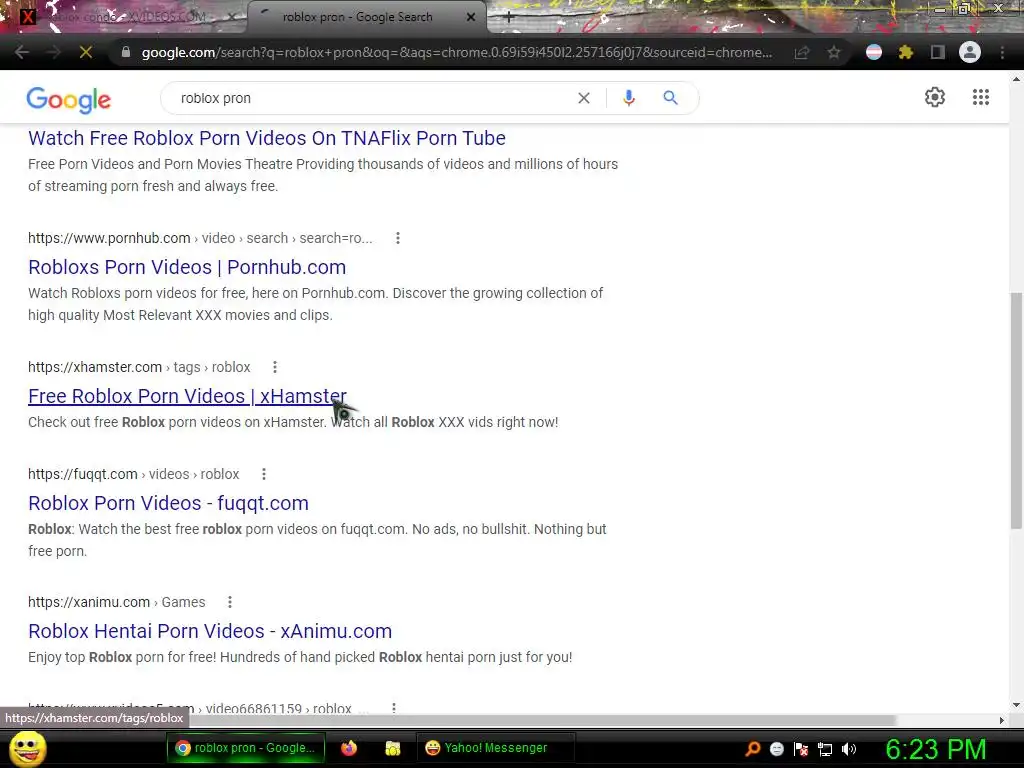This screenshot has height=768, width=1024.
Task: Open the Extensions puzzle piece menu
Action: (906, 52)
